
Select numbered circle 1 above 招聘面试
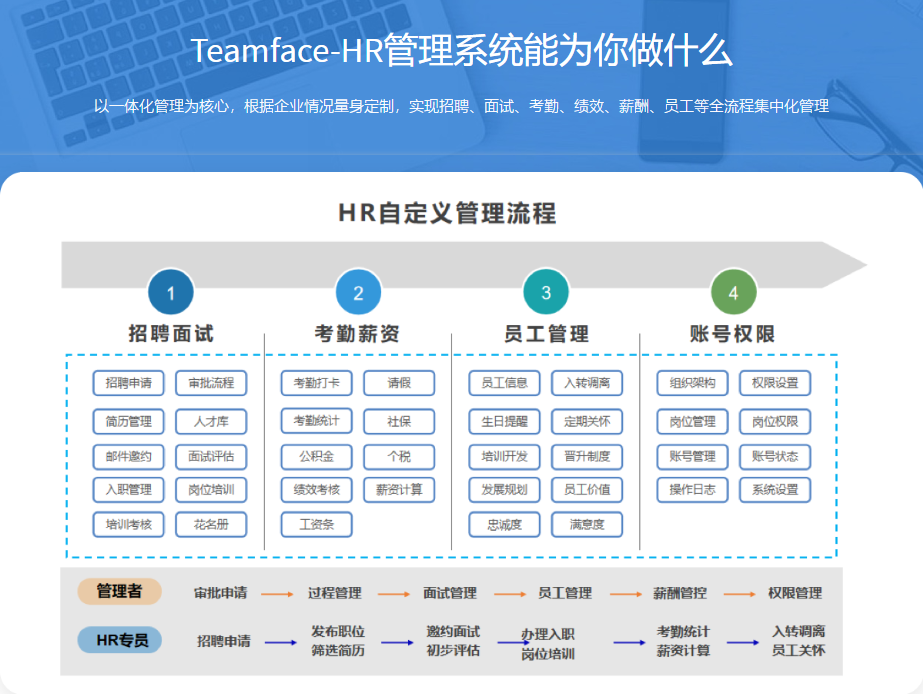[170, 292]
